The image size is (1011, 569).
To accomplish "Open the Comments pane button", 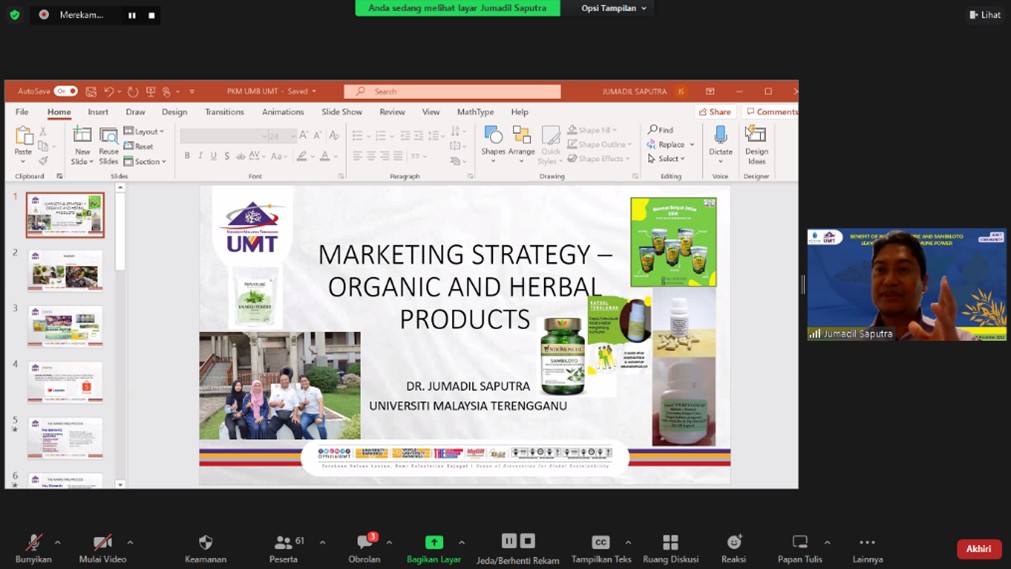I will 771,112.
